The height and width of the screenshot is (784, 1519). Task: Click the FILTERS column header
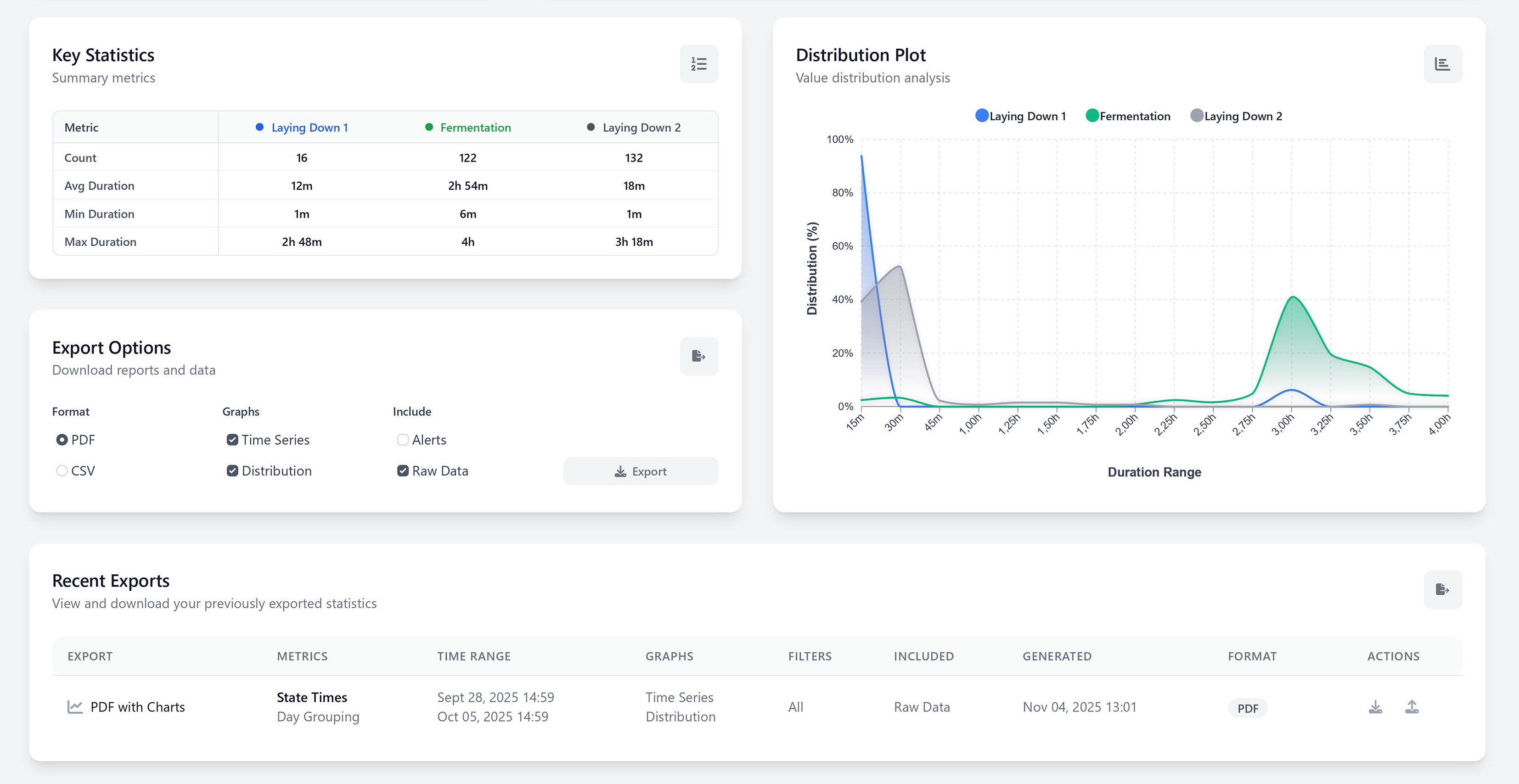point(810,656)
